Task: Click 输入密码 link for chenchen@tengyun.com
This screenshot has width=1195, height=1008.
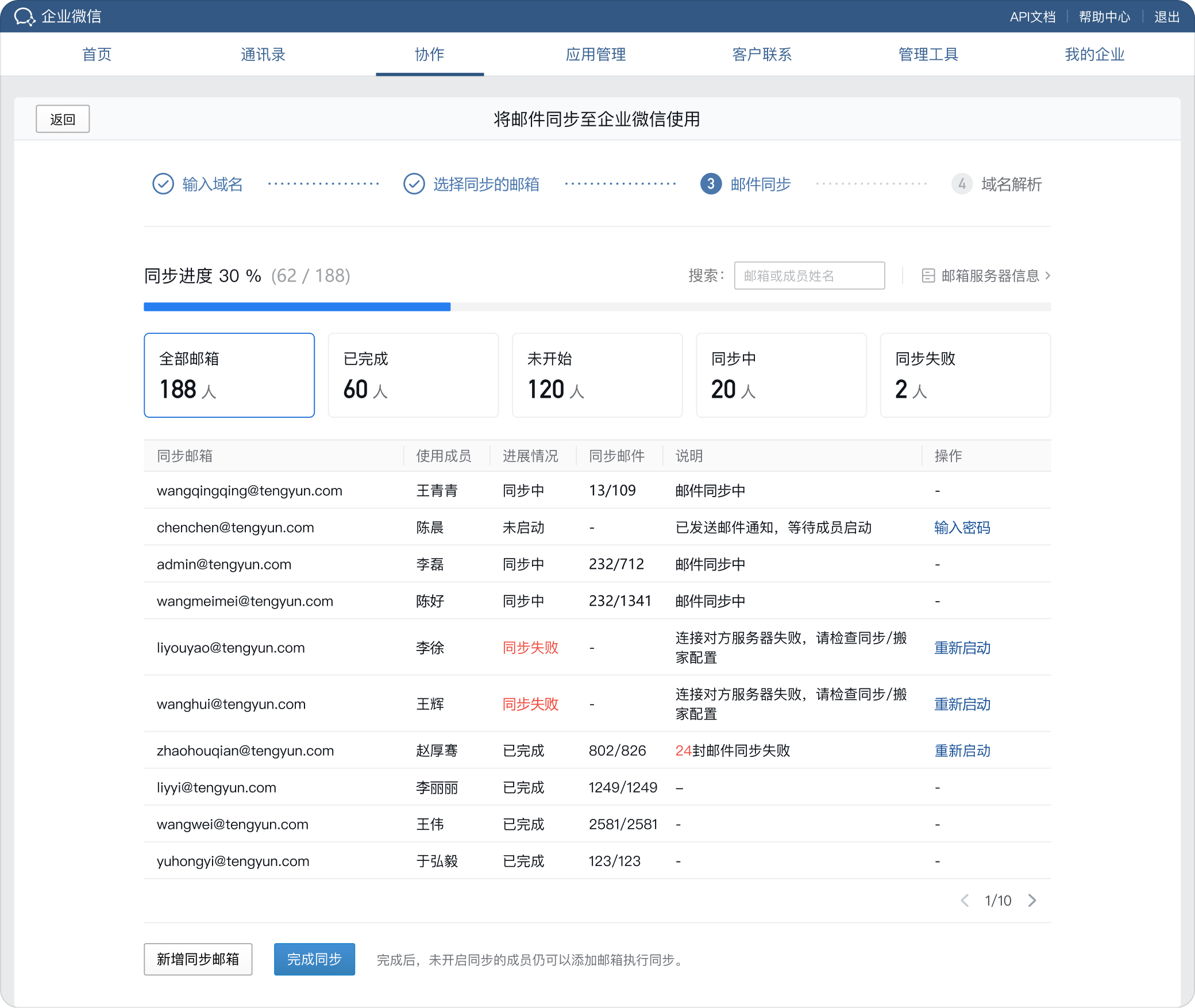Action: (962, 528)
